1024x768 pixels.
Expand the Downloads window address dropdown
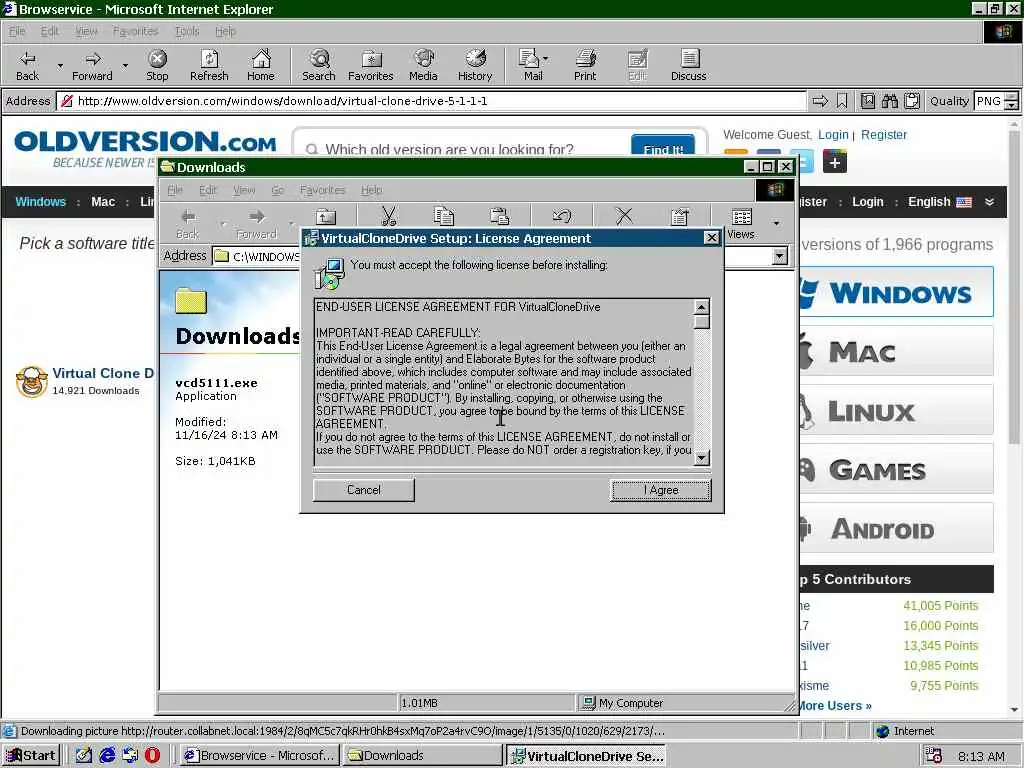coord(780,256)
